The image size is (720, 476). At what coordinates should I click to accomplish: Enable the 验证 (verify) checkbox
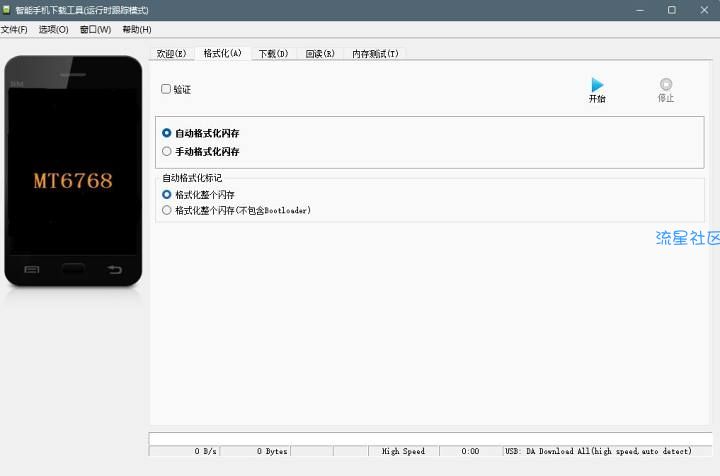tap(166, 89)
